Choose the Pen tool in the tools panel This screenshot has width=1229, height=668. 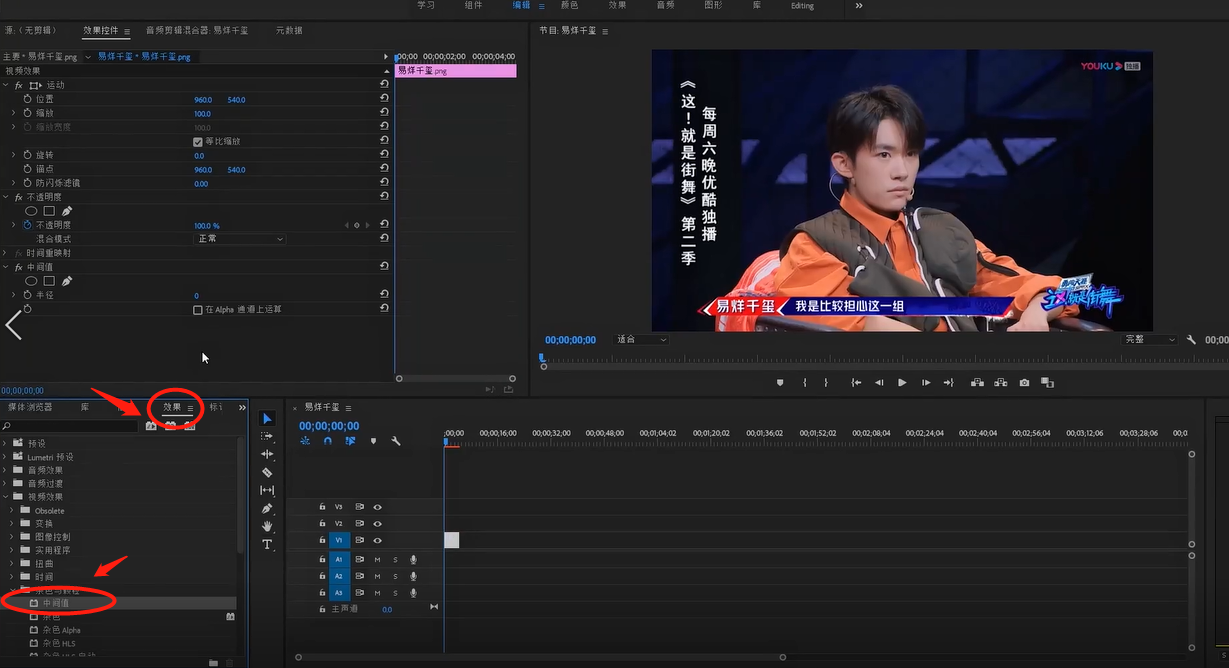coord(267,508)
